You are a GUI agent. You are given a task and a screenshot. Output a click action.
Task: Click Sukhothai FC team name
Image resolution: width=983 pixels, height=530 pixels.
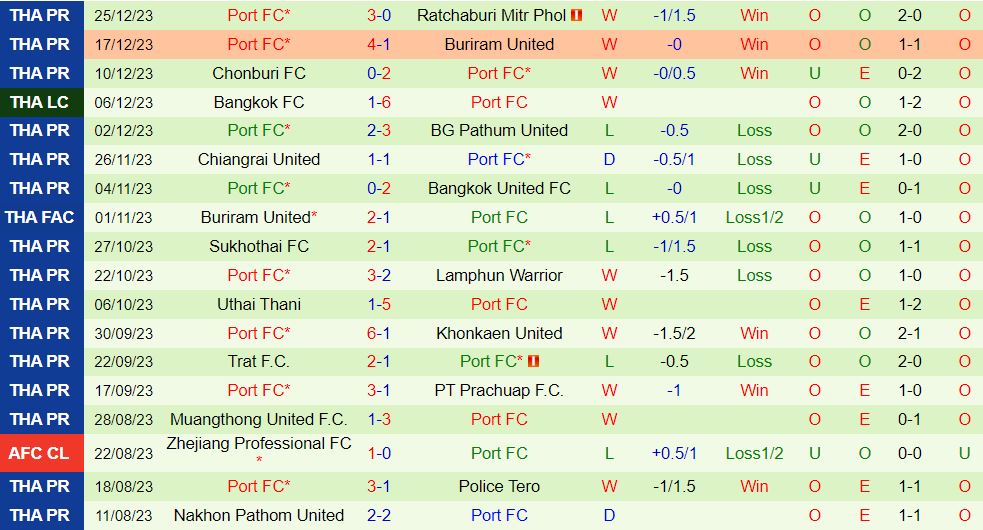tap(259, 246)
